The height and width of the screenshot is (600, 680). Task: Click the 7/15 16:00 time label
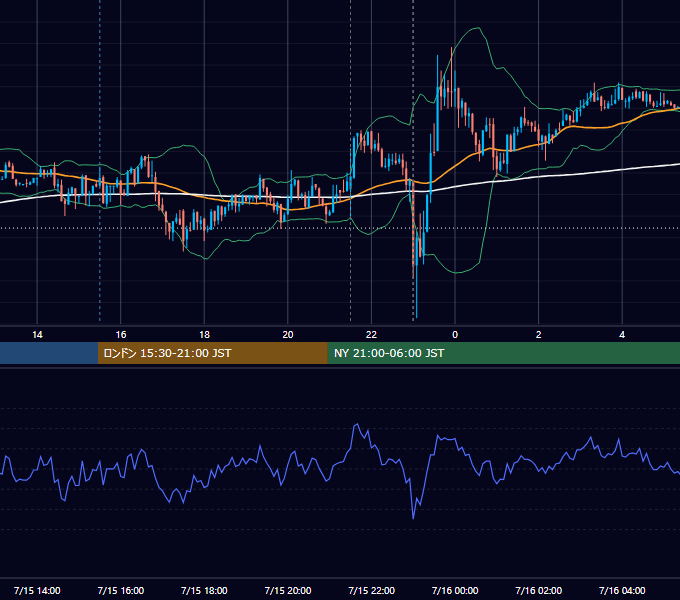coord(121,590)
